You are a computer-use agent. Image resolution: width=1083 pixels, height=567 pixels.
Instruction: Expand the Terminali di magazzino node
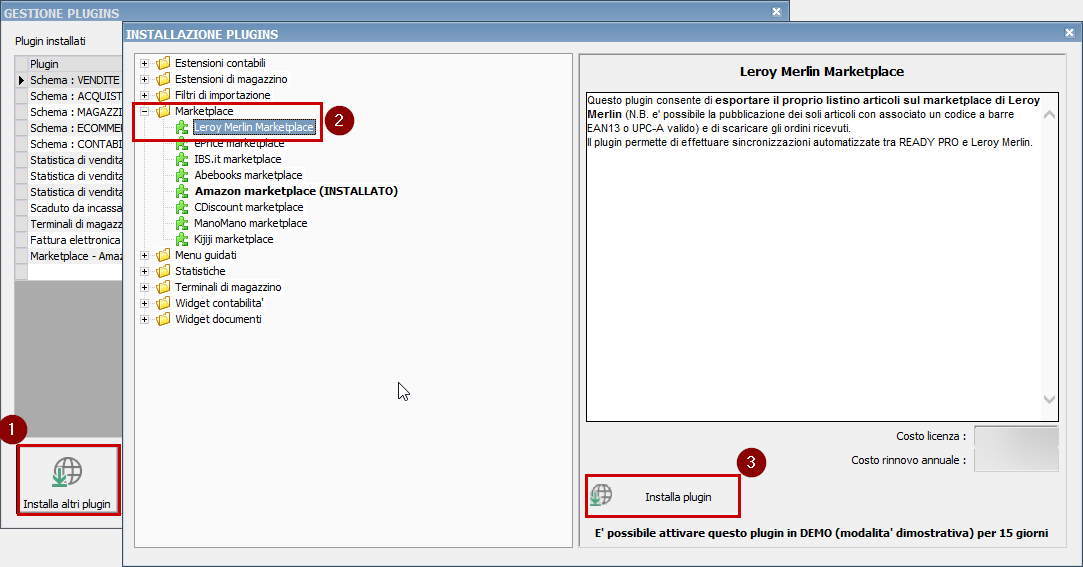click(x=144, y=287)
